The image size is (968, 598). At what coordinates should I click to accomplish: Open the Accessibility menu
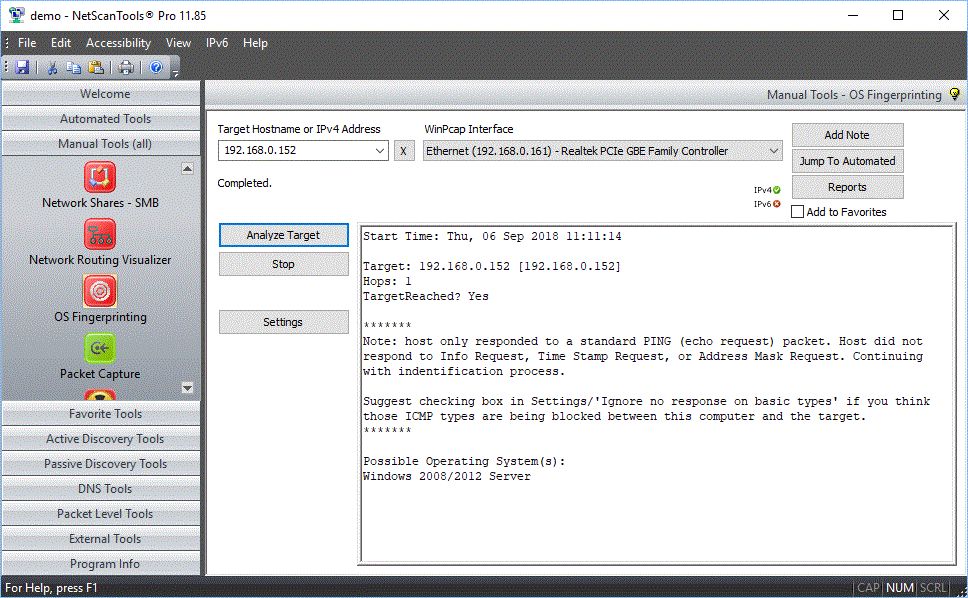coord(118,43)
